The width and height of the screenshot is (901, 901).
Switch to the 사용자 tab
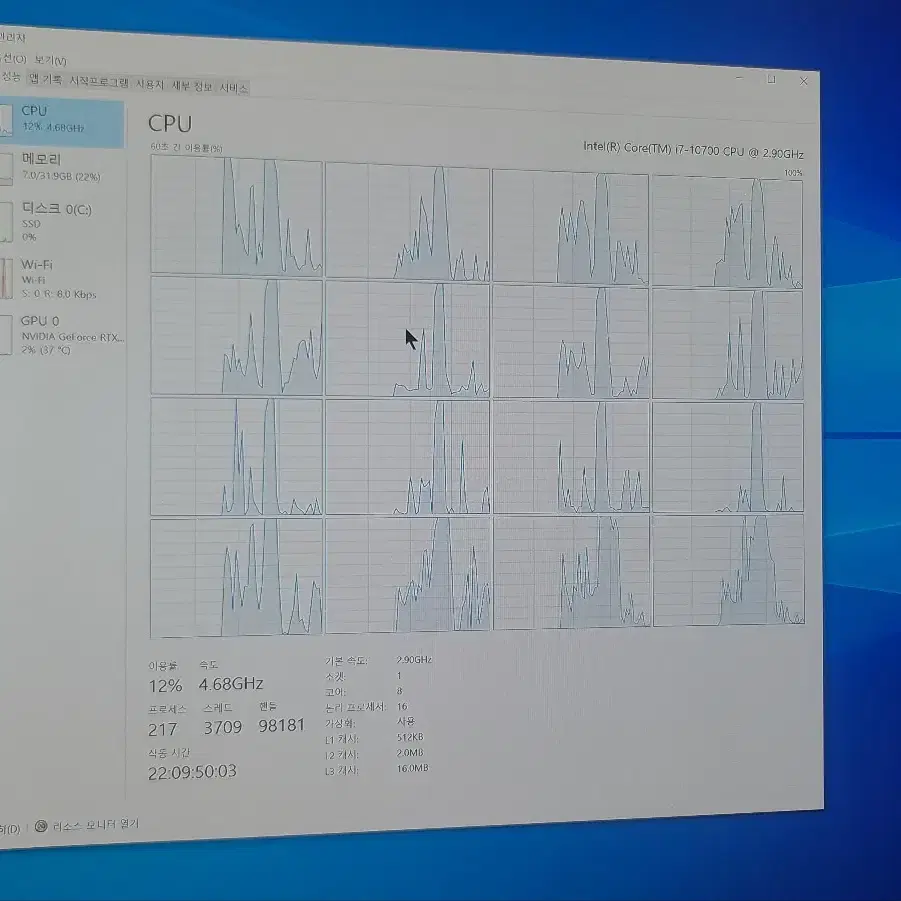click(149, 84)
